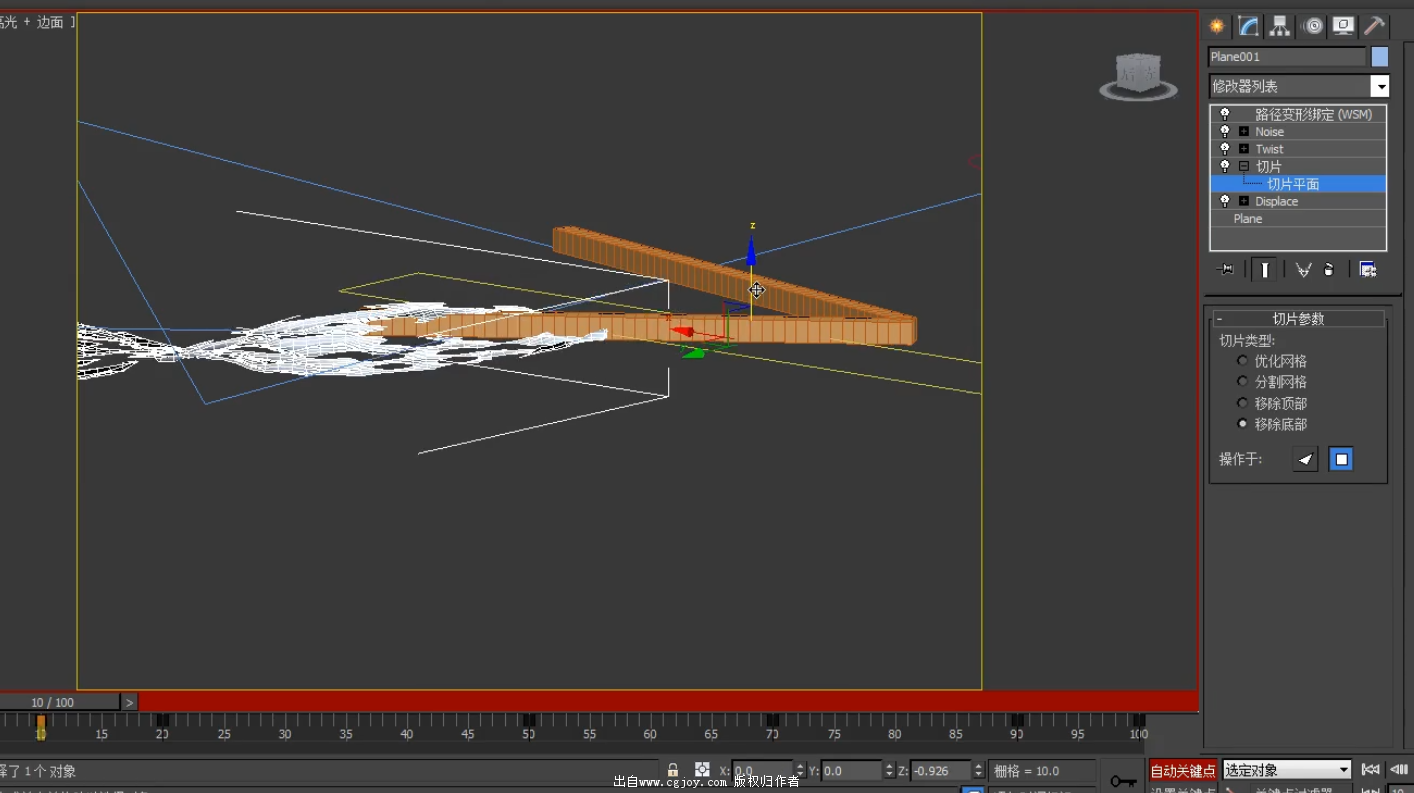1414x793 pixels.
Task: Expand the Displace modifier sub-objects
Action: point(1244,201)
